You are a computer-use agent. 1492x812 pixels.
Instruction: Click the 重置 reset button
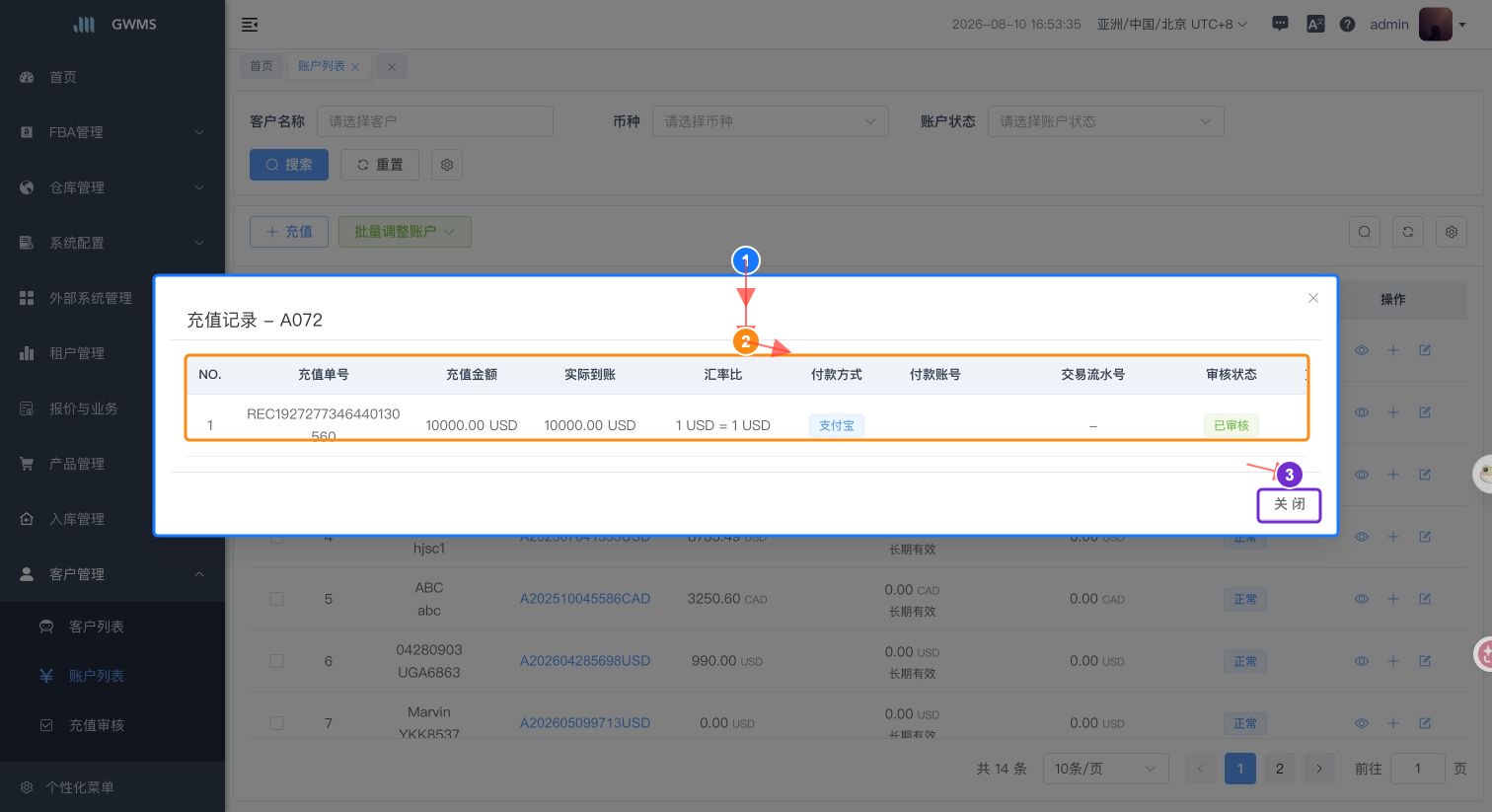[x=380, y=165]
